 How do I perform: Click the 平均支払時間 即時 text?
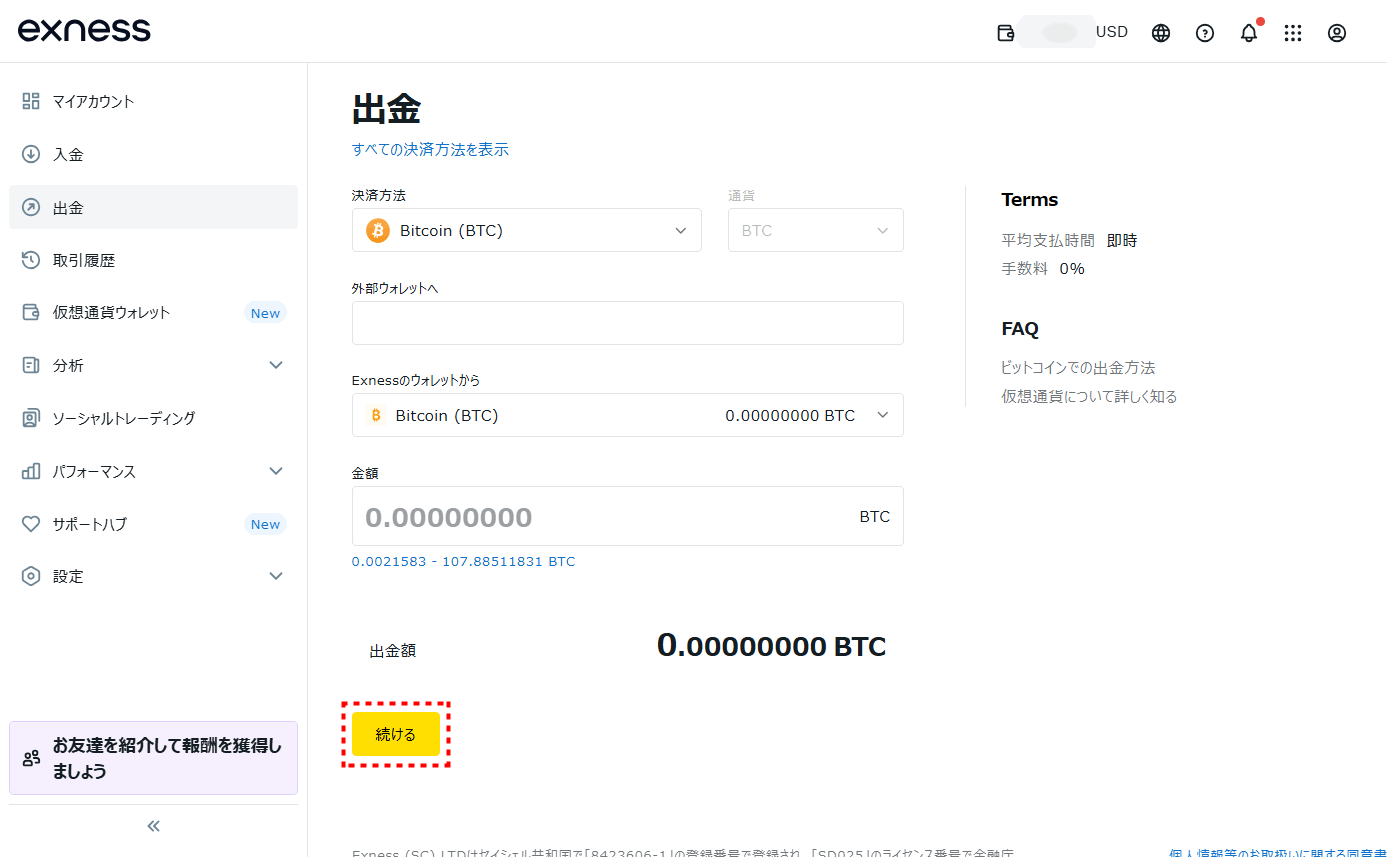[x=1069, y=240]
